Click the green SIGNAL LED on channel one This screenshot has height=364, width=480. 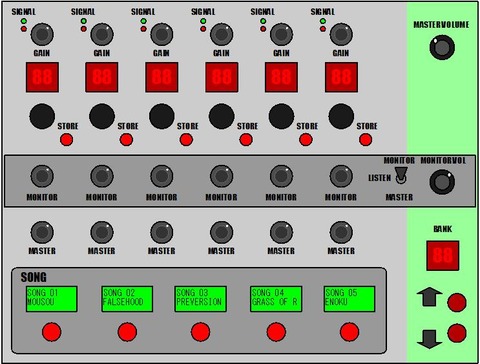(x=24, y=21)
